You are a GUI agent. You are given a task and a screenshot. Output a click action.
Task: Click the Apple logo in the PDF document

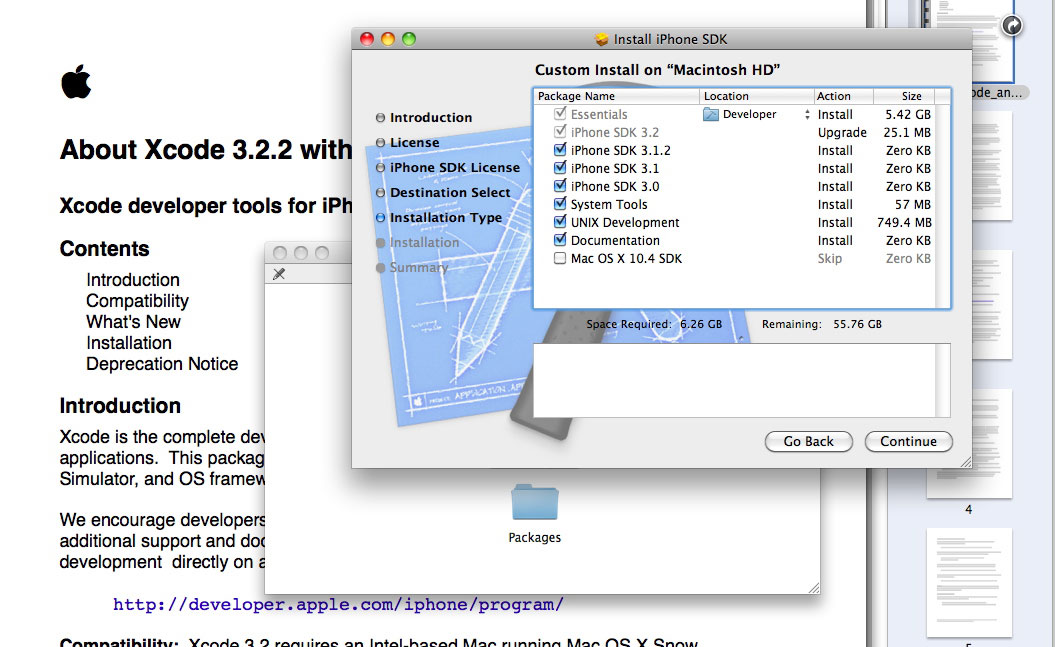click(76, 81)
